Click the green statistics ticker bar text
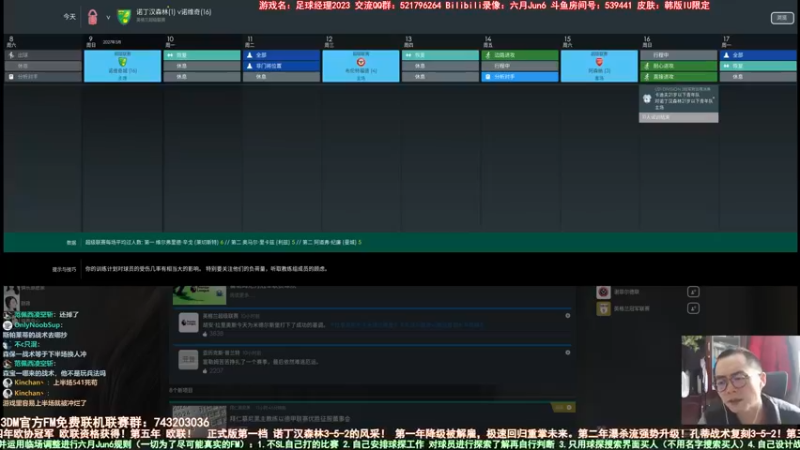 coord(223,242)
